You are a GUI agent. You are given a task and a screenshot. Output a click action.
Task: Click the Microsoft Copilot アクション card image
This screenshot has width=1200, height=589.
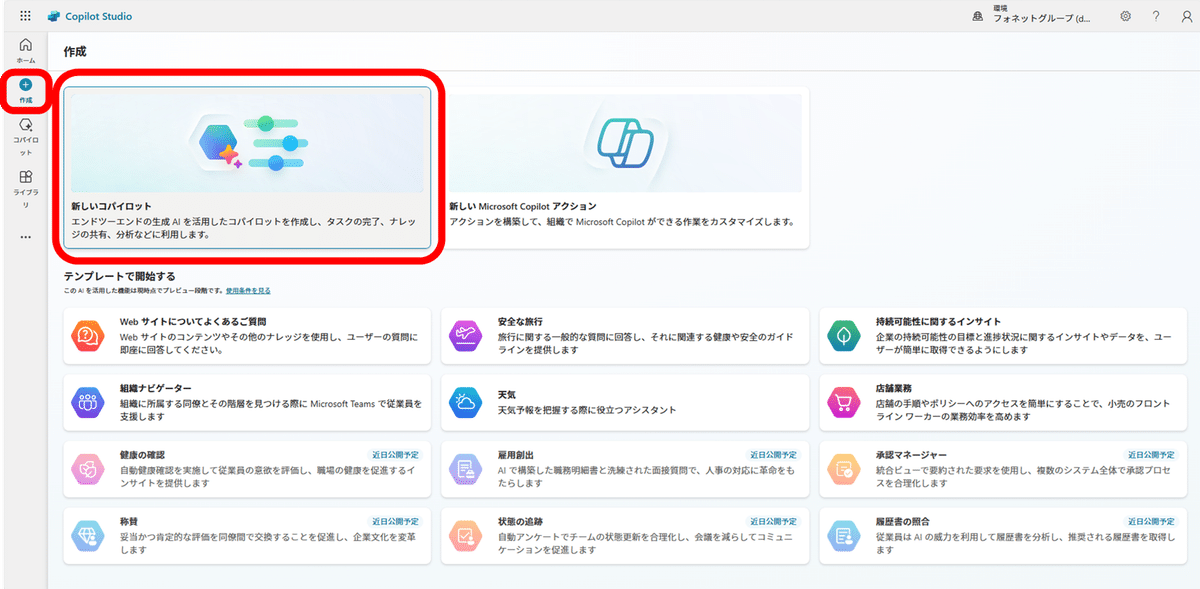[625, 141]
